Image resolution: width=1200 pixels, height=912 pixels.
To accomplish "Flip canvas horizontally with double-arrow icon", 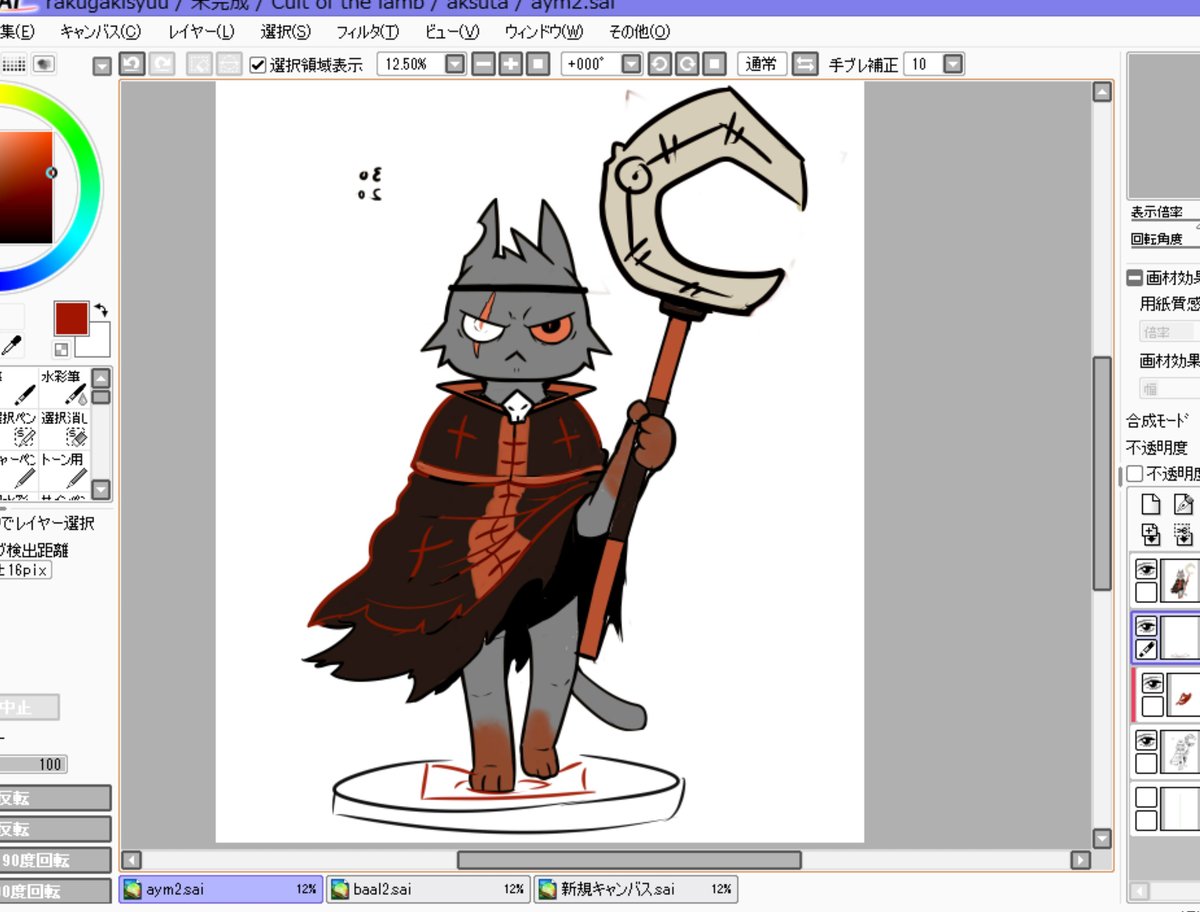I will [805, 64].
